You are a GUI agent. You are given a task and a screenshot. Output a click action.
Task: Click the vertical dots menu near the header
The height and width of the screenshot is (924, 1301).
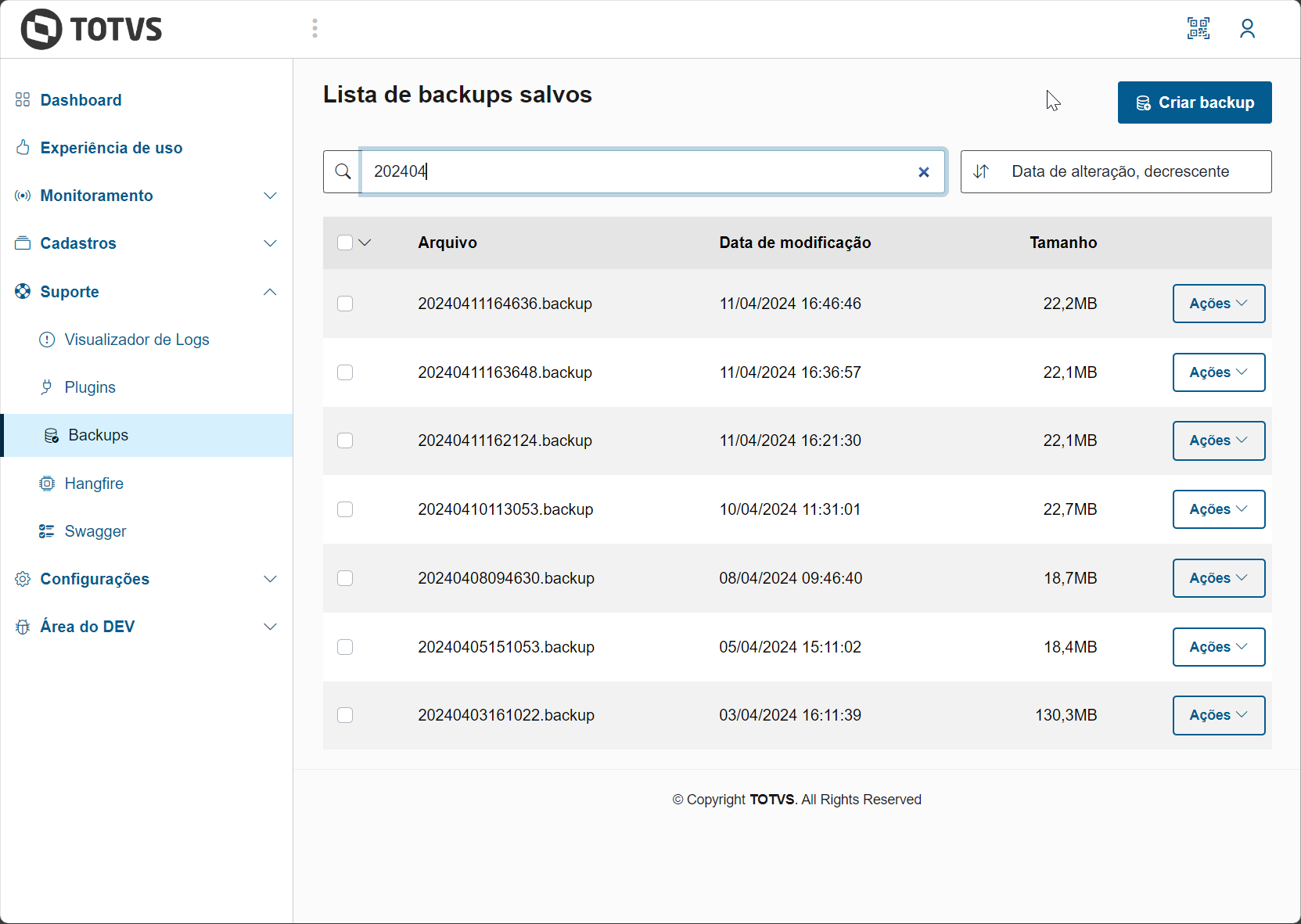[314, 28]
